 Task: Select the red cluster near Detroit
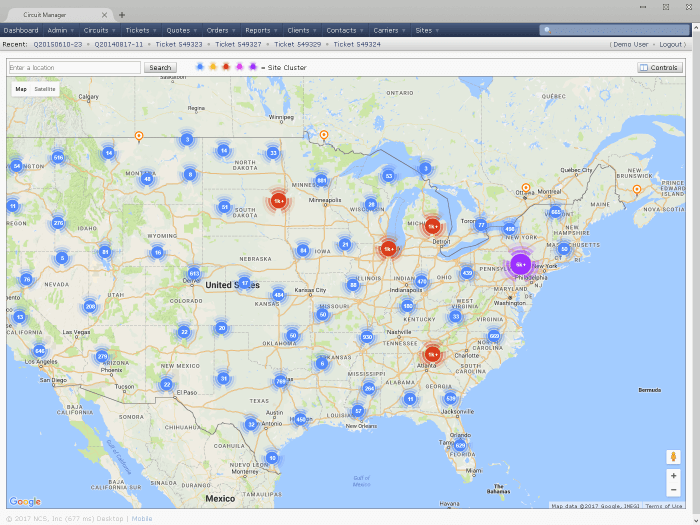(x=433, y=226)
